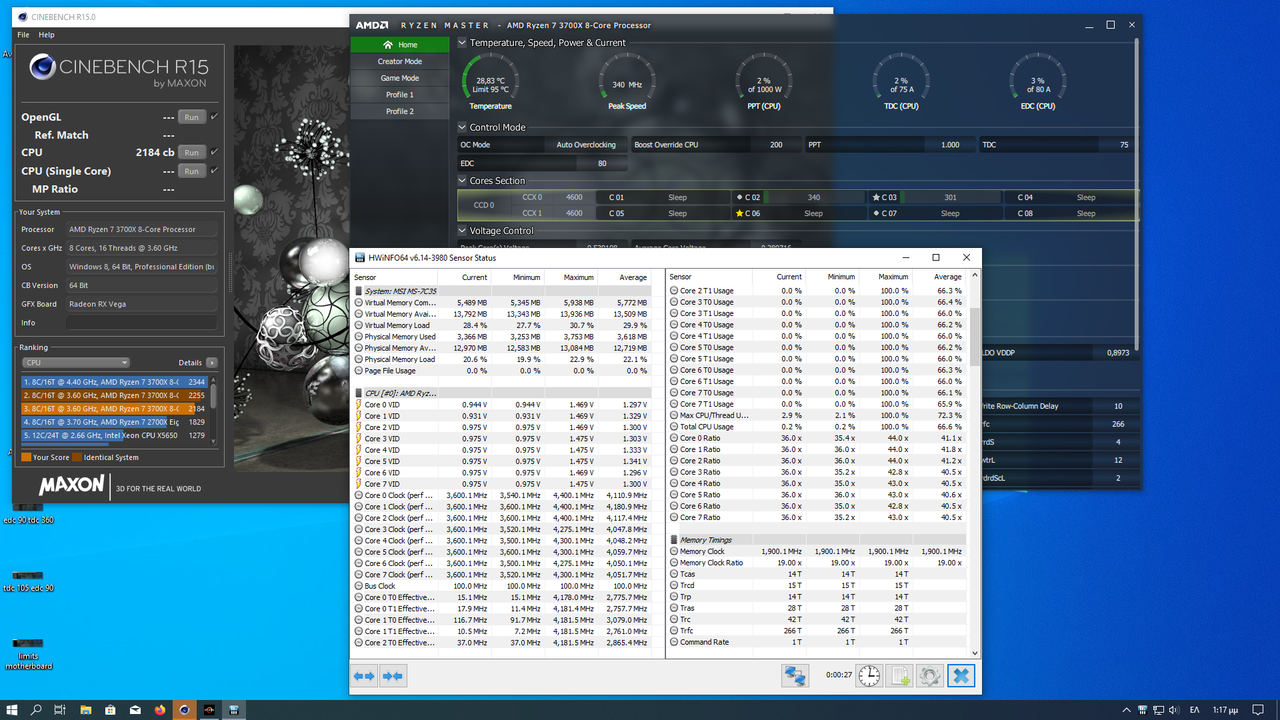
Task: Click star marker on Ryzen Master C 03
Action: point(876,197)
